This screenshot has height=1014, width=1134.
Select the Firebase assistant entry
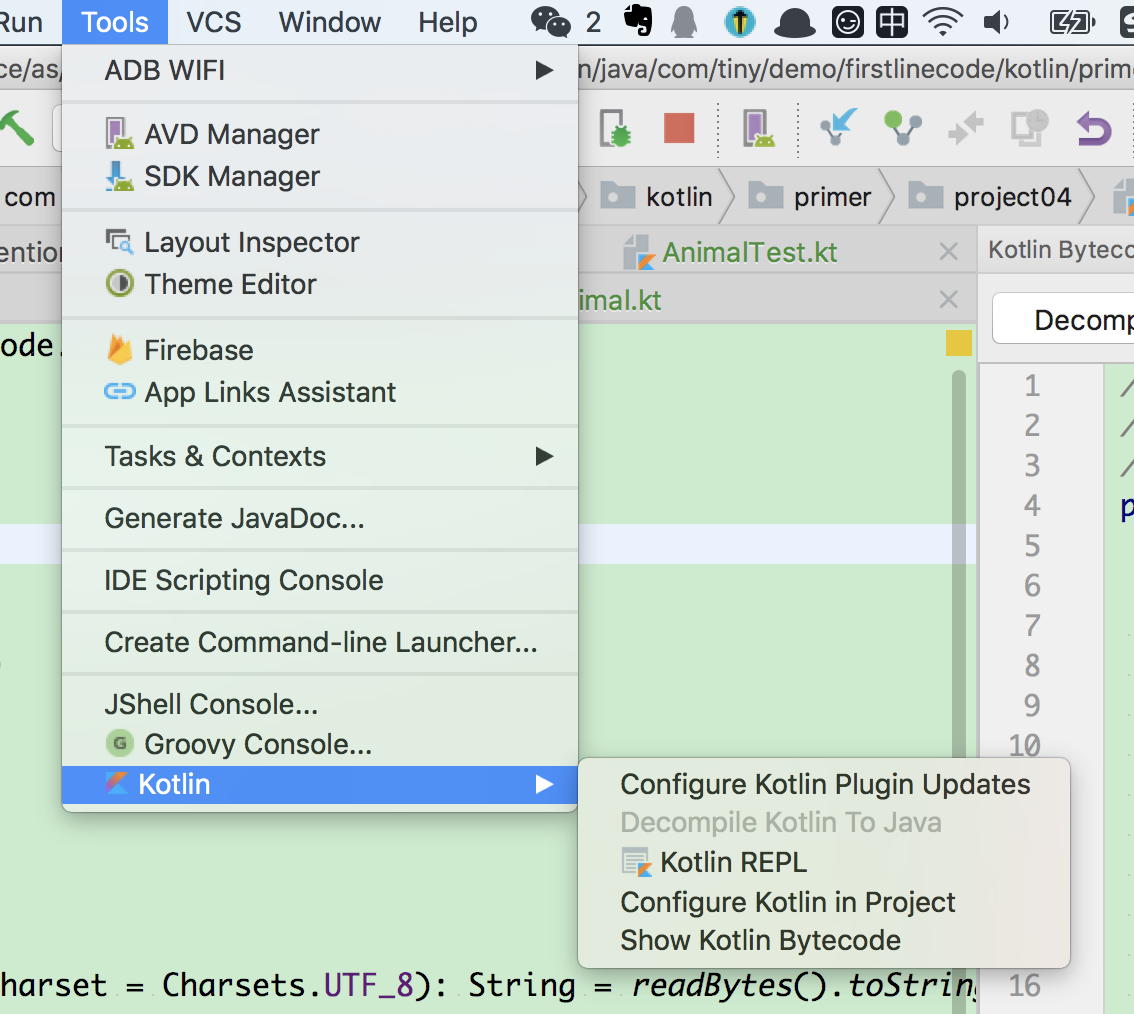point(196,350)
